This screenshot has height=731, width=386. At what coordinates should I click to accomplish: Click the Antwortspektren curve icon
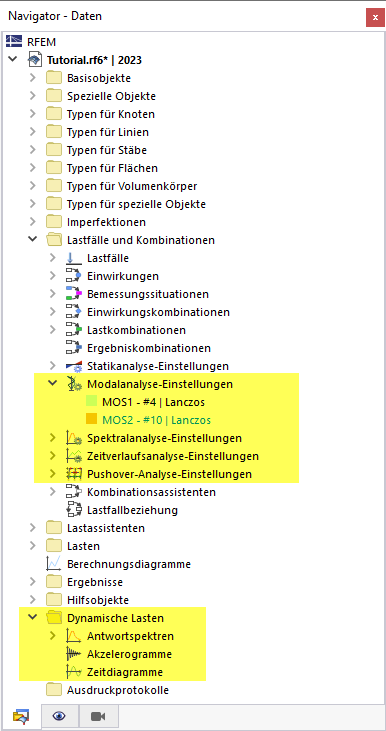tap(74, 636)
